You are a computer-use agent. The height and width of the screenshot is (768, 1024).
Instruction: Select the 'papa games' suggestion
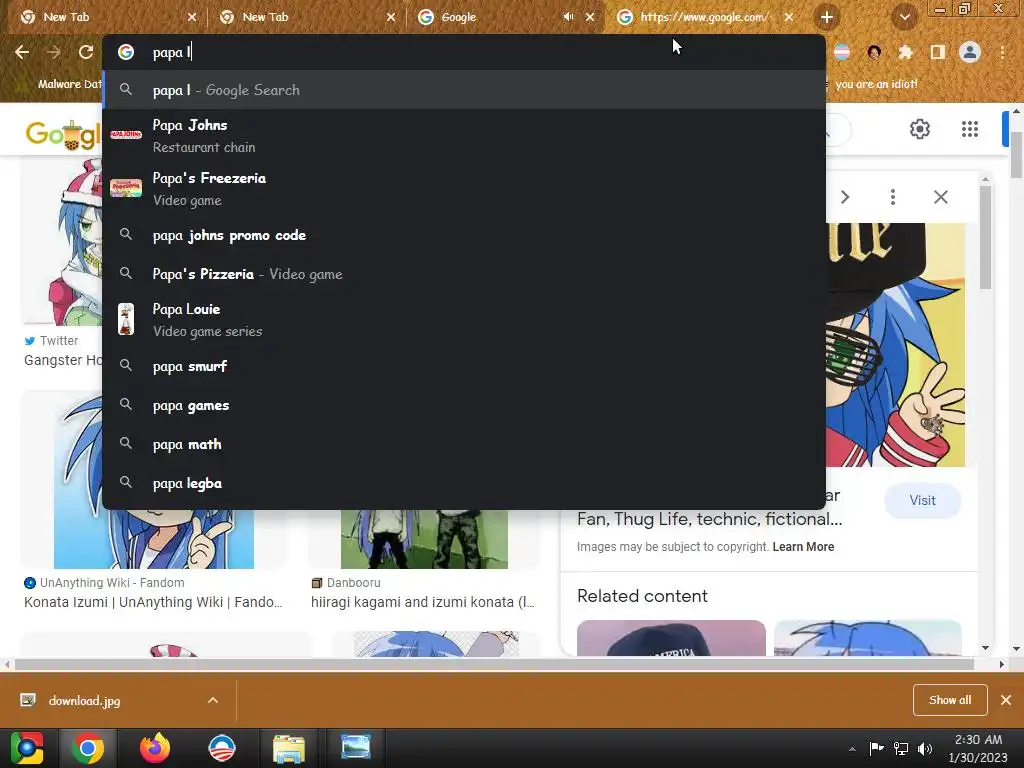tap(464, 406)
